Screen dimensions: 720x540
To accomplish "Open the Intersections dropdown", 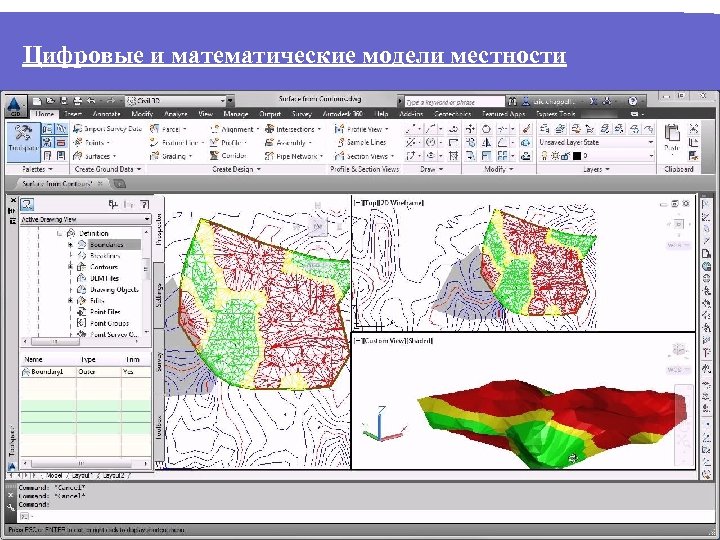I will (293, 129).
